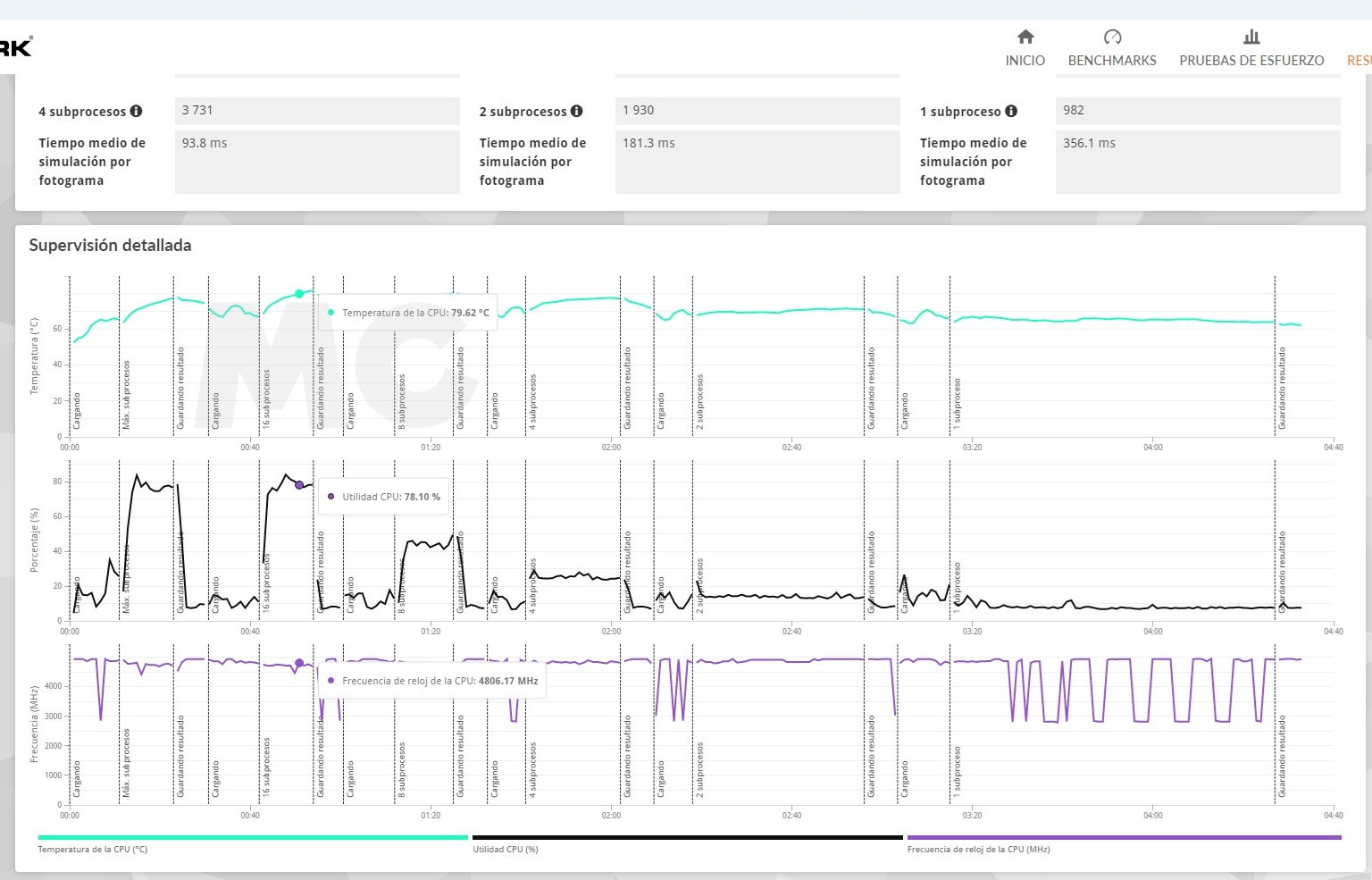
Task: Click the Benchmarks gauge icon
Action: pyautogui.click(x=1112, y=37)
